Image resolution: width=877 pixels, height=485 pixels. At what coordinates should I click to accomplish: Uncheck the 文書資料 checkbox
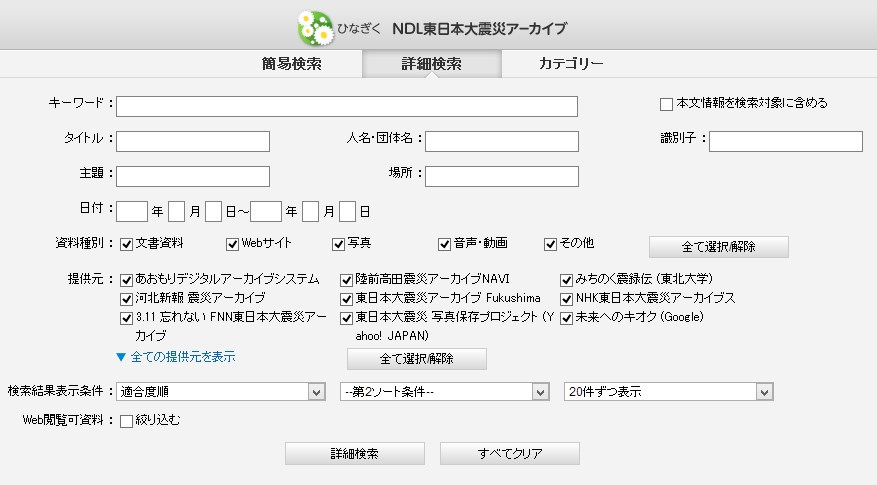pyautogui.click(x=126, y=244)
